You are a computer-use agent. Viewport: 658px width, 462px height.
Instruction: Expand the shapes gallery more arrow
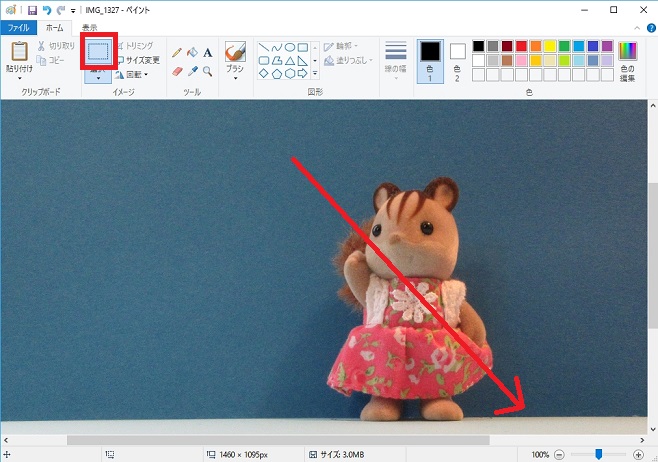(315, 74)
